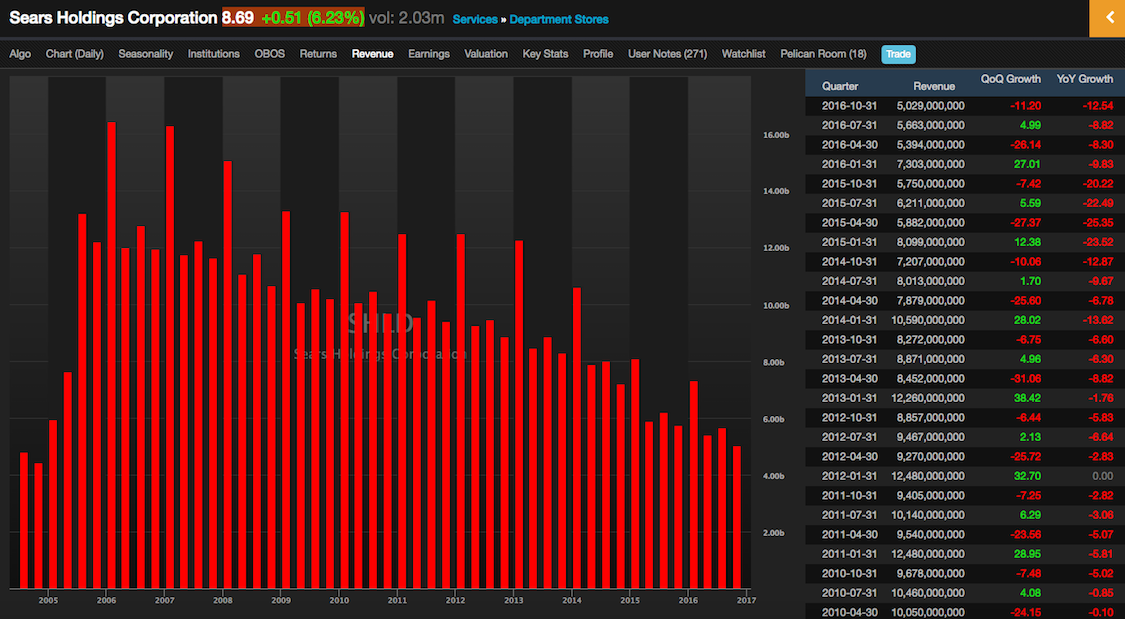Click YoY growth value 0.00
The width and height of the screenshot is (1125, 619).
tap(1103, 476)
